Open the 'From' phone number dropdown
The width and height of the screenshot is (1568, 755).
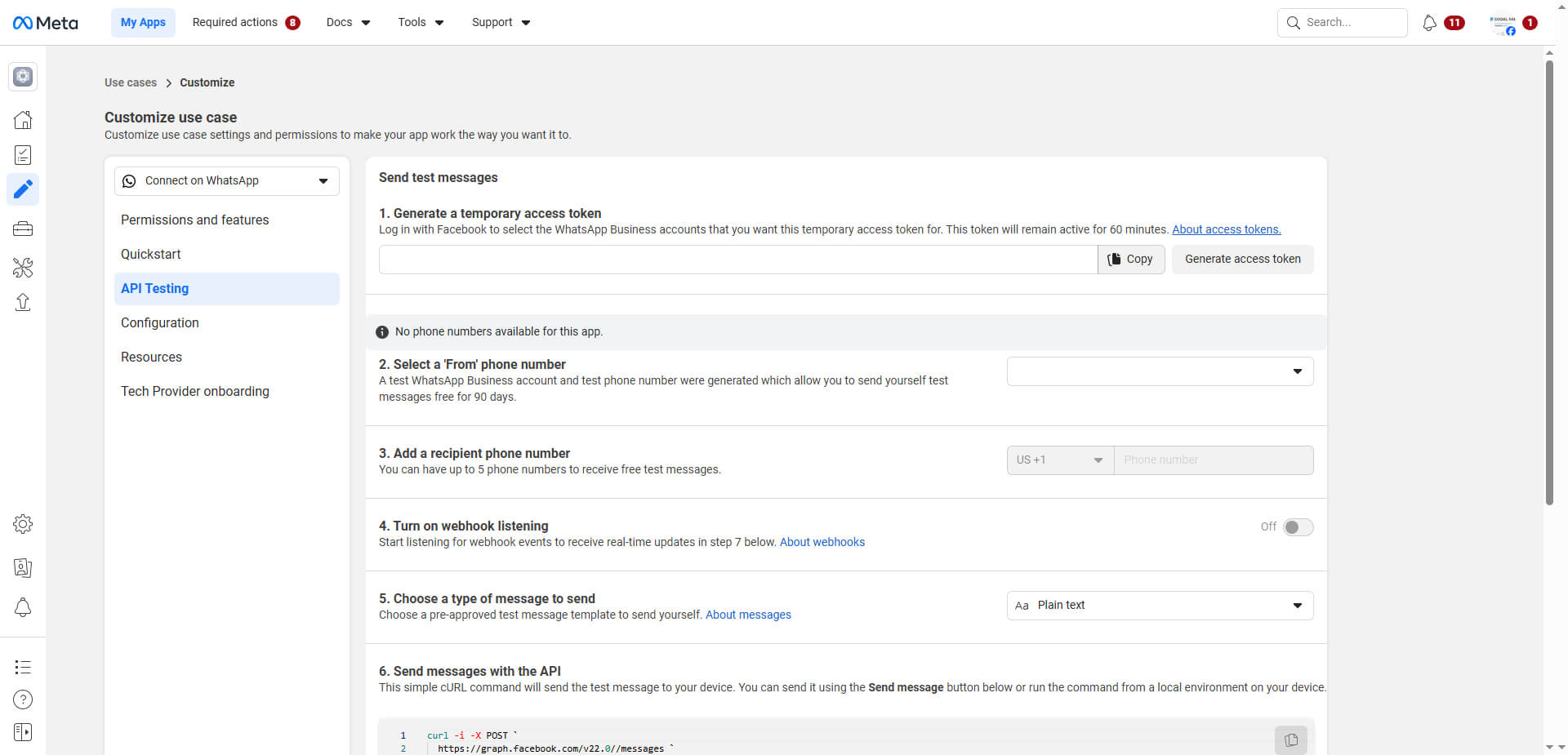click(1160, 371)
